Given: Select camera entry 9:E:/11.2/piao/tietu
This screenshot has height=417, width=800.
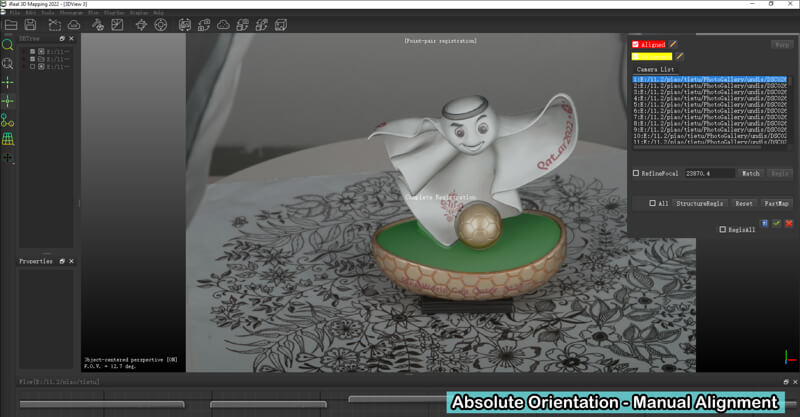Looking at the screenshot, I should 710,130.
